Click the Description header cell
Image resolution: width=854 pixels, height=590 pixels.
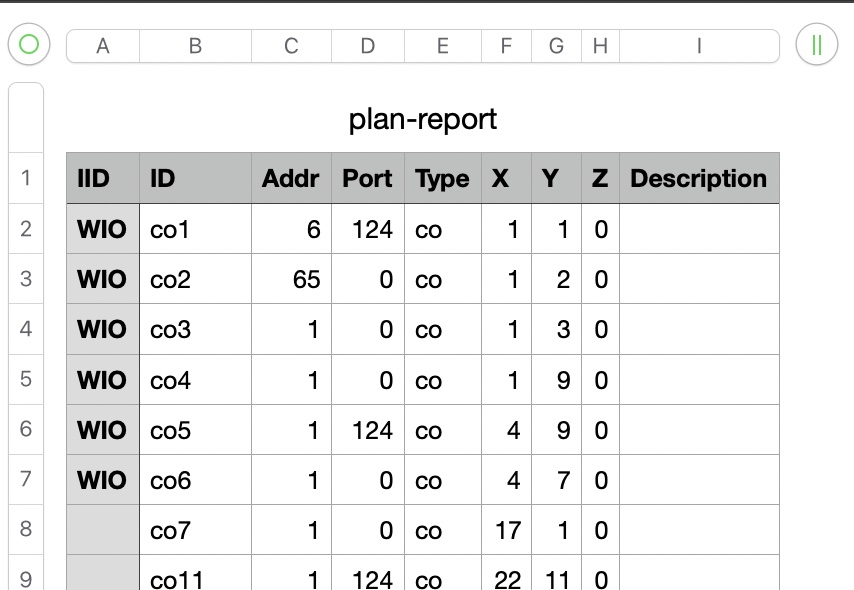(x=698, y=179)
